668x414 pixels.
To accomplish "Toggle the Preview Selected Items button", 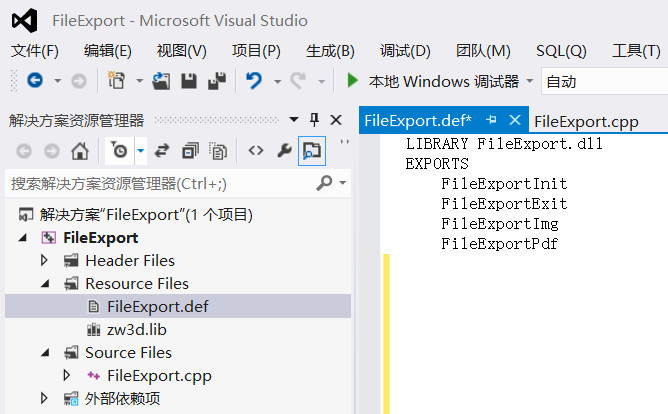I will pos(313,151).
